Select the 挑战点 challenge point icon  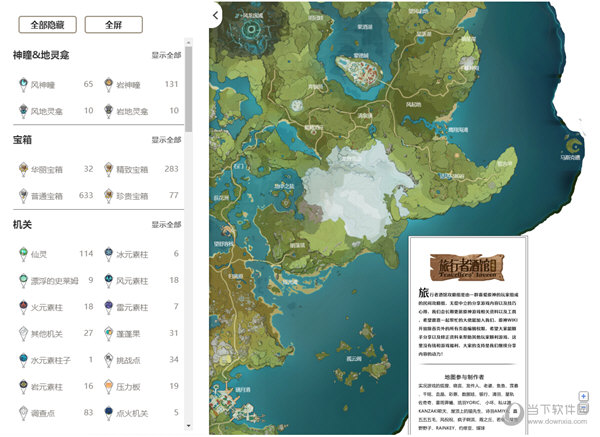click(109, 360)
